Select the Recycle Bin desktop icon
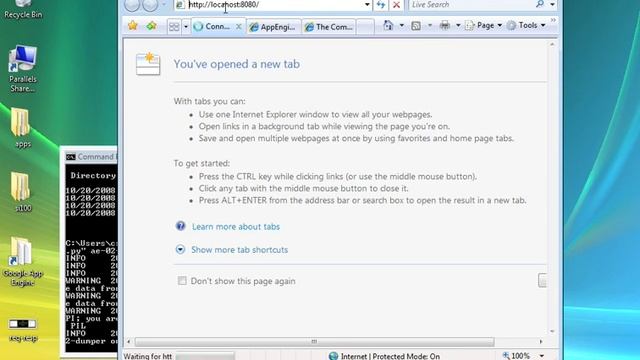 pos(23,9)
